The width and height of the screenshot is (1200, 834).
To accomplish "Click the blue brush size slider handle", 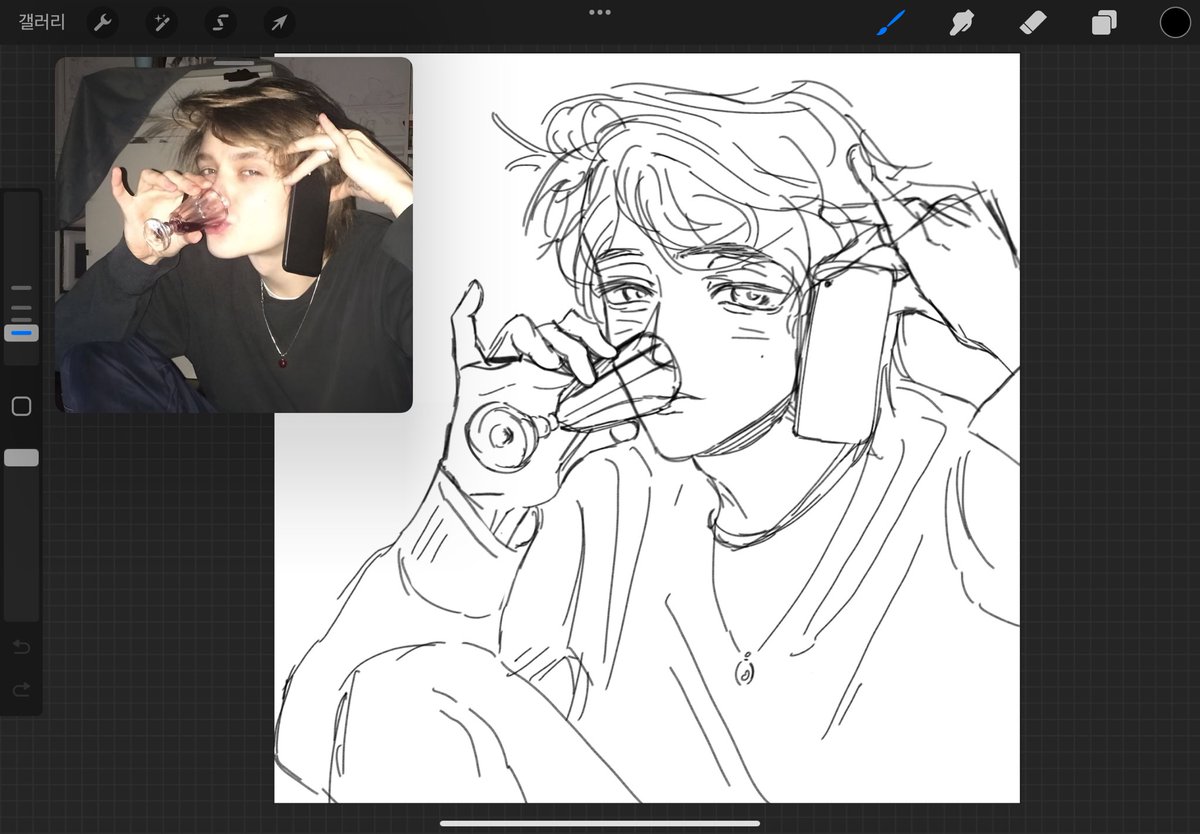I will click(x=21, y=332).
